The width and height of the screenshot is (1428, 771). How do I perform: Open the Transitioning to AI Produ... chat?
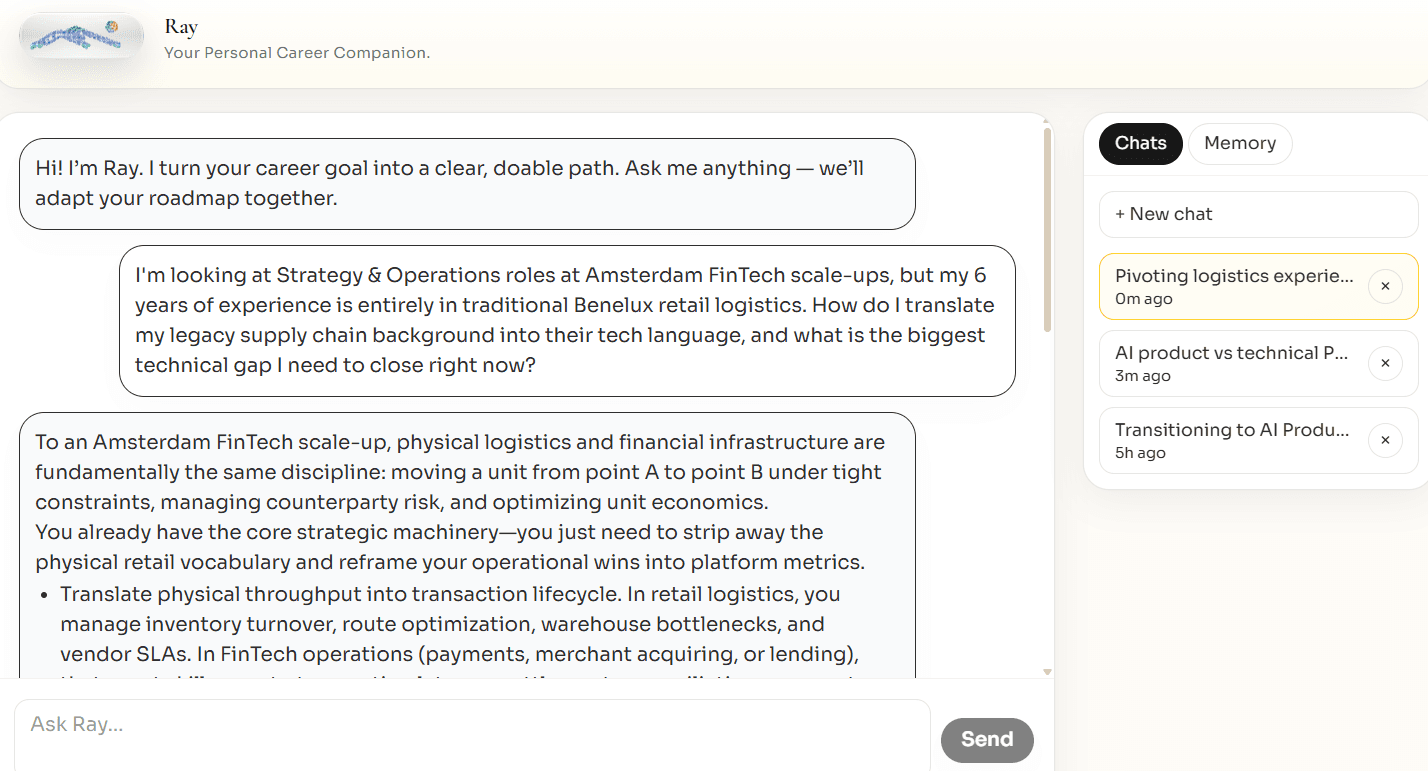(1233, 440)
